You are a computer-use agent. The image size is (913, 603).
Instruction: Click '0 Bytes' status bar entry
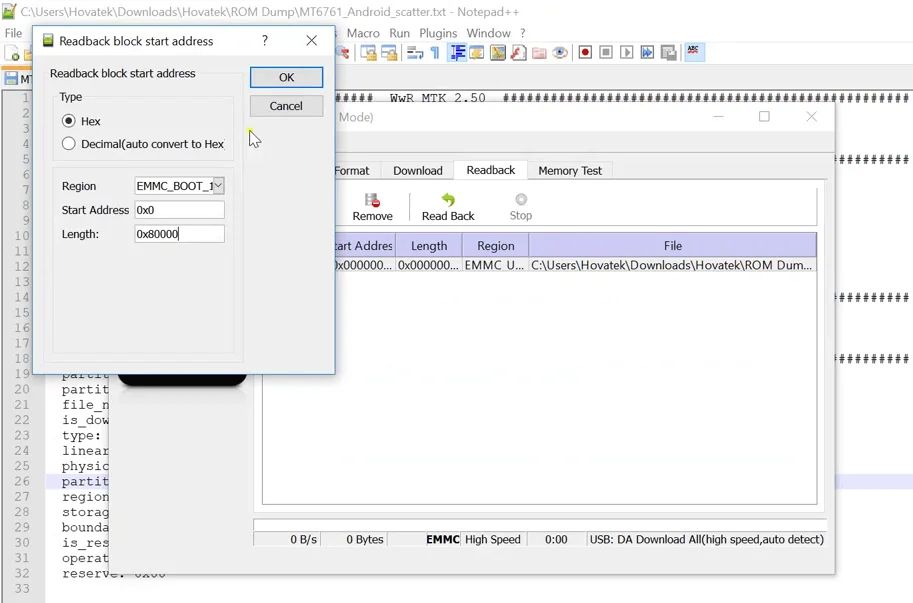(365, 540)
